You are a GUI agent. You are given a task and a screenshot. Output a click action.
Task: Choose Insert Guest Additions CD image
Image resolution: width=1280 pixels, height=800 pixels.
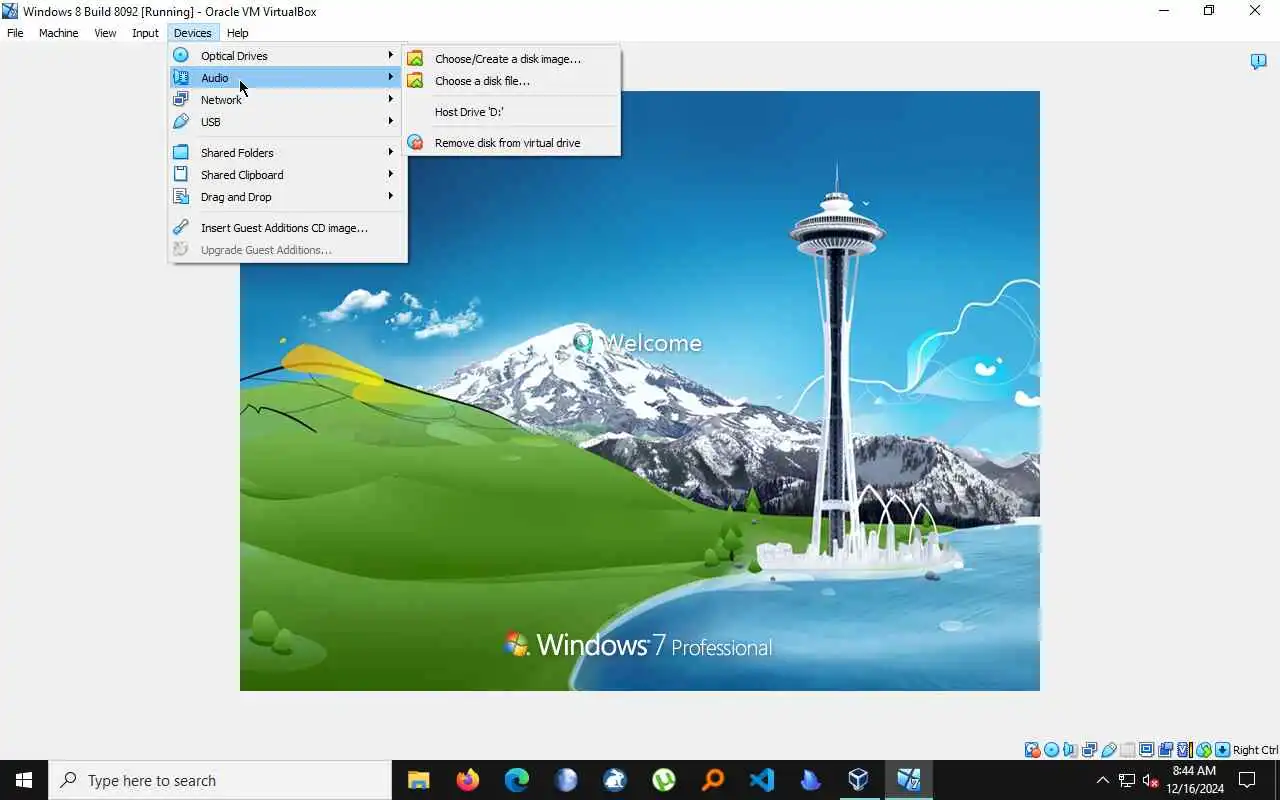[287, 227]
